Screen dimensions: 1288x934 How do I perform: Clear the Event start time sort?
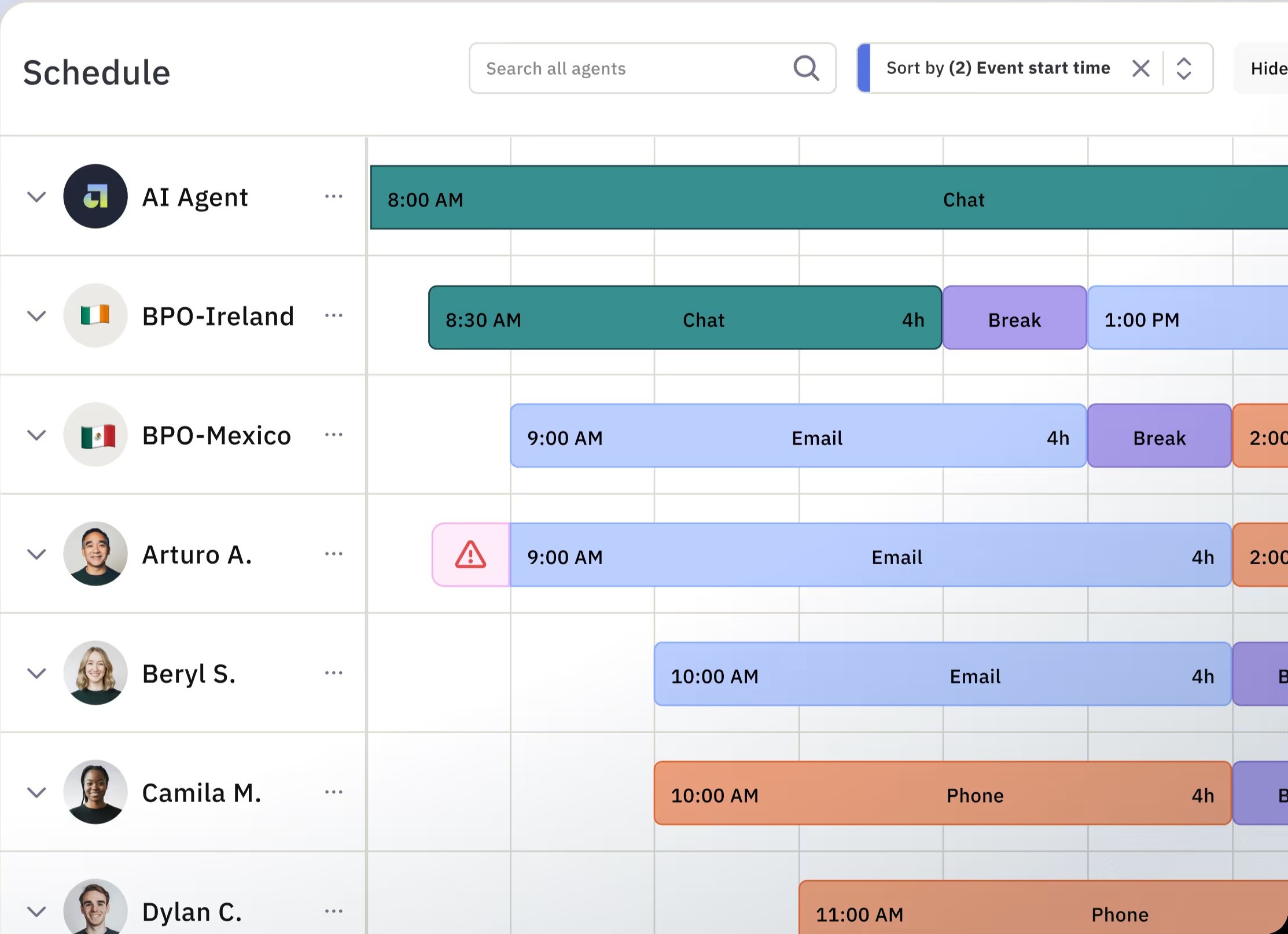(x=1140, y=68)
